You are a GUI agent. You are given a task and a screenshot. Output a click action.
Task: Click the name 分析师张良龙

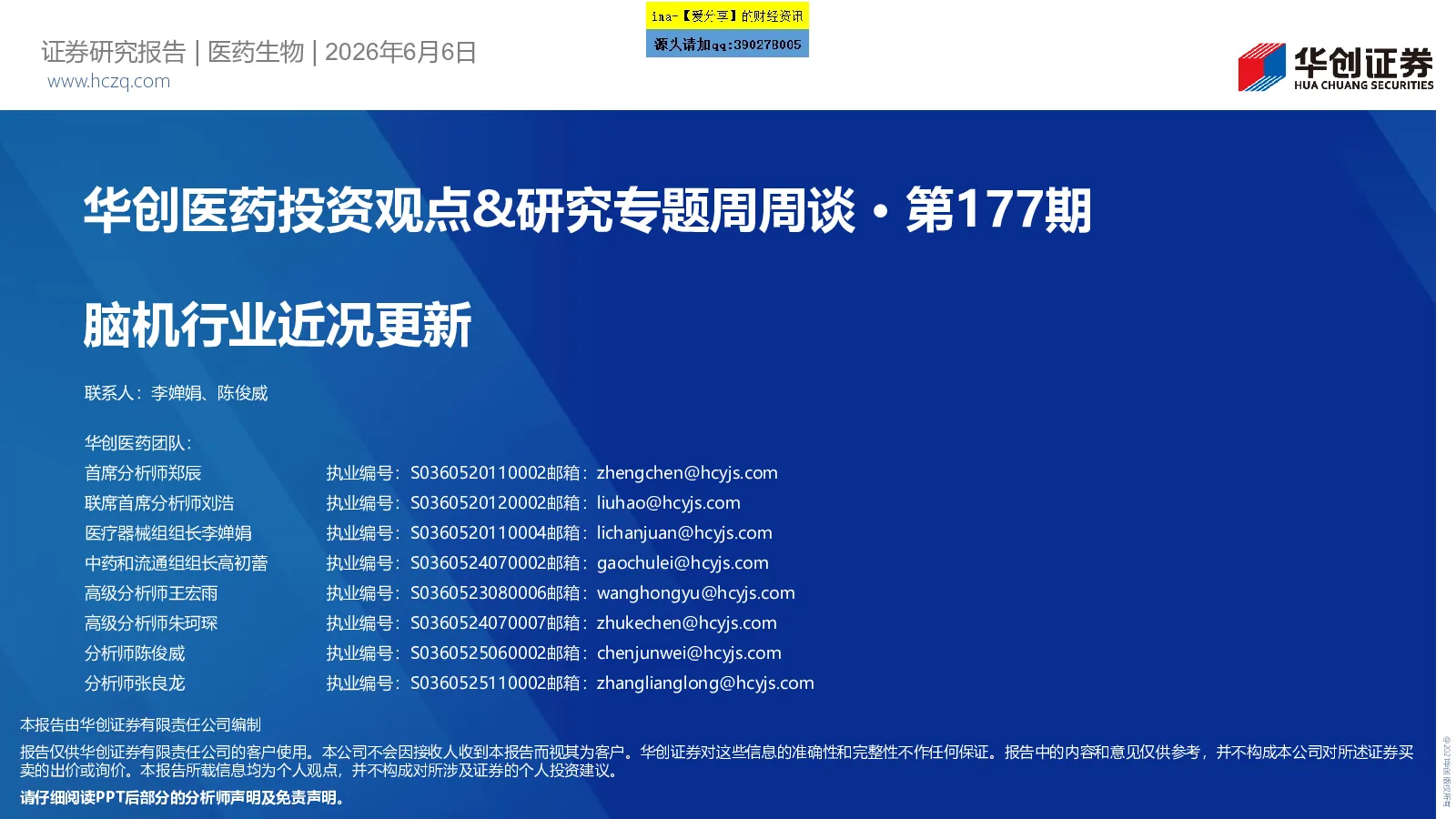click(x=135, y=683)
